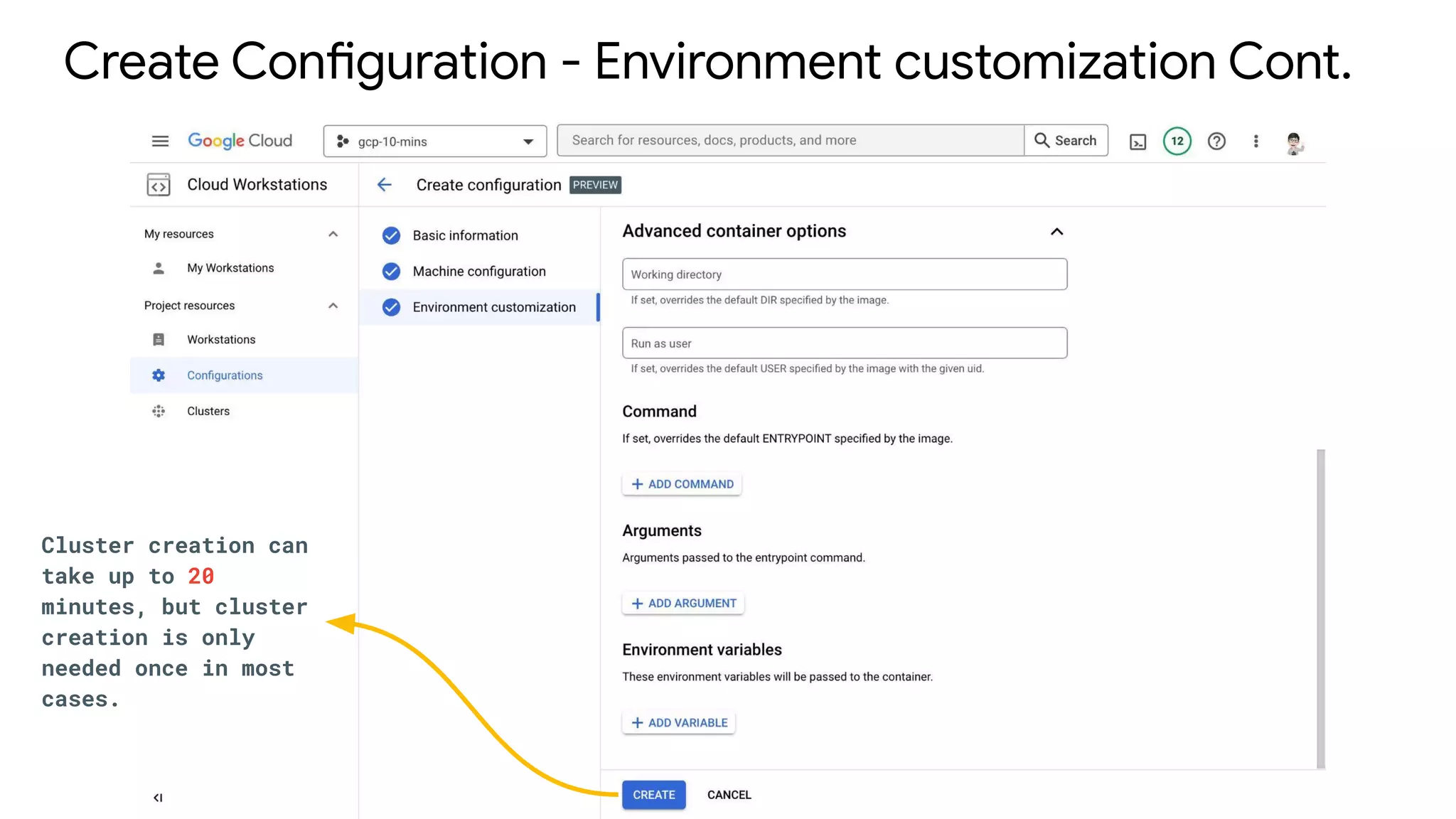The height and width of the screenshot is (819, 1456).
Task: Click the Clusters icon
Action: (x=159, y=411)
